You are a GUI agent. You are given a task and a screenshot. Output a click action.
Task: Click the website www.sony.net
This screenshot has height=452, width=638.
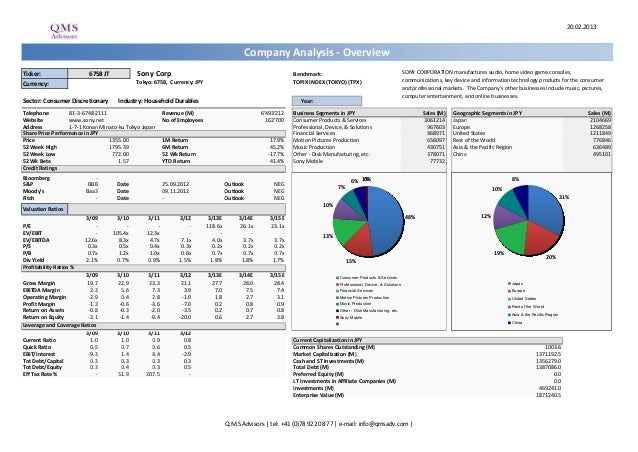tap(86, 120)
